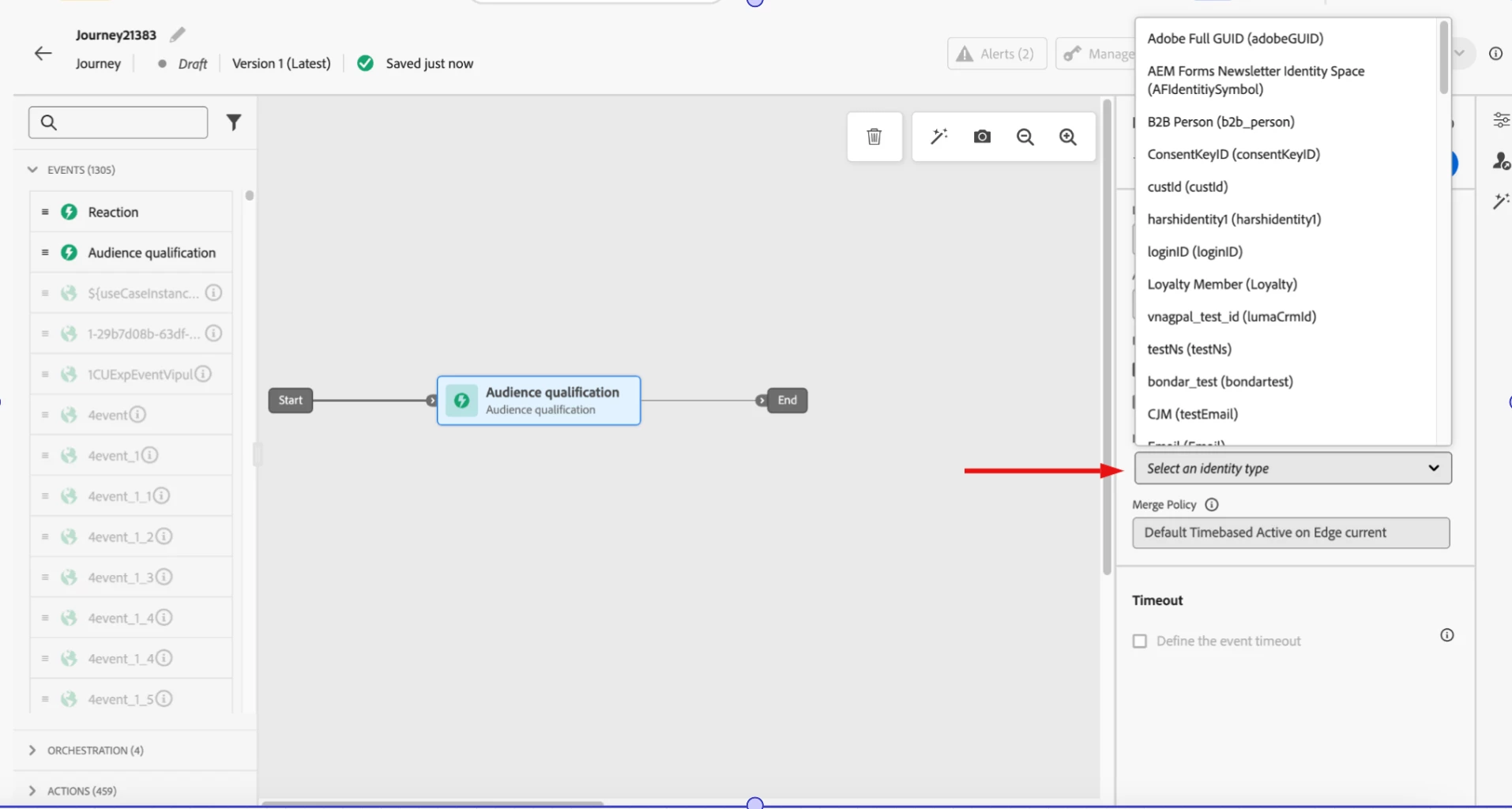Expand the ACTIONS section
Screen dimensions: 1512x809
[x=32, y=790]
